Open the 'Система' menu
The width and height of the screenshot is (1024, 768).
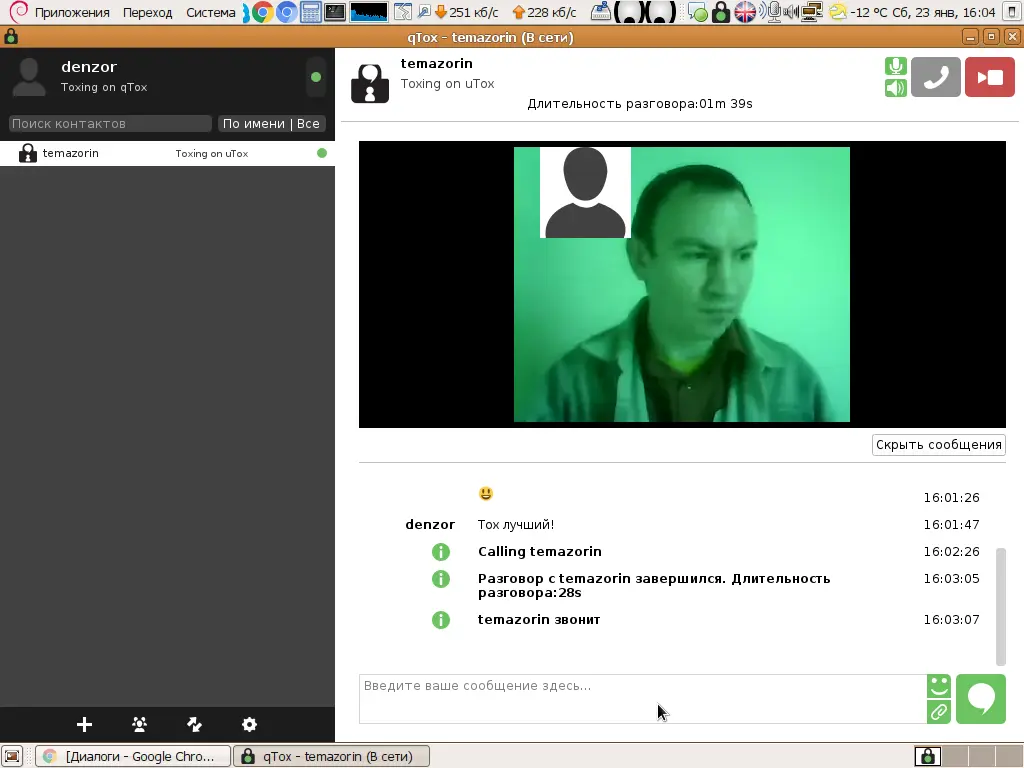pos(210,12)
